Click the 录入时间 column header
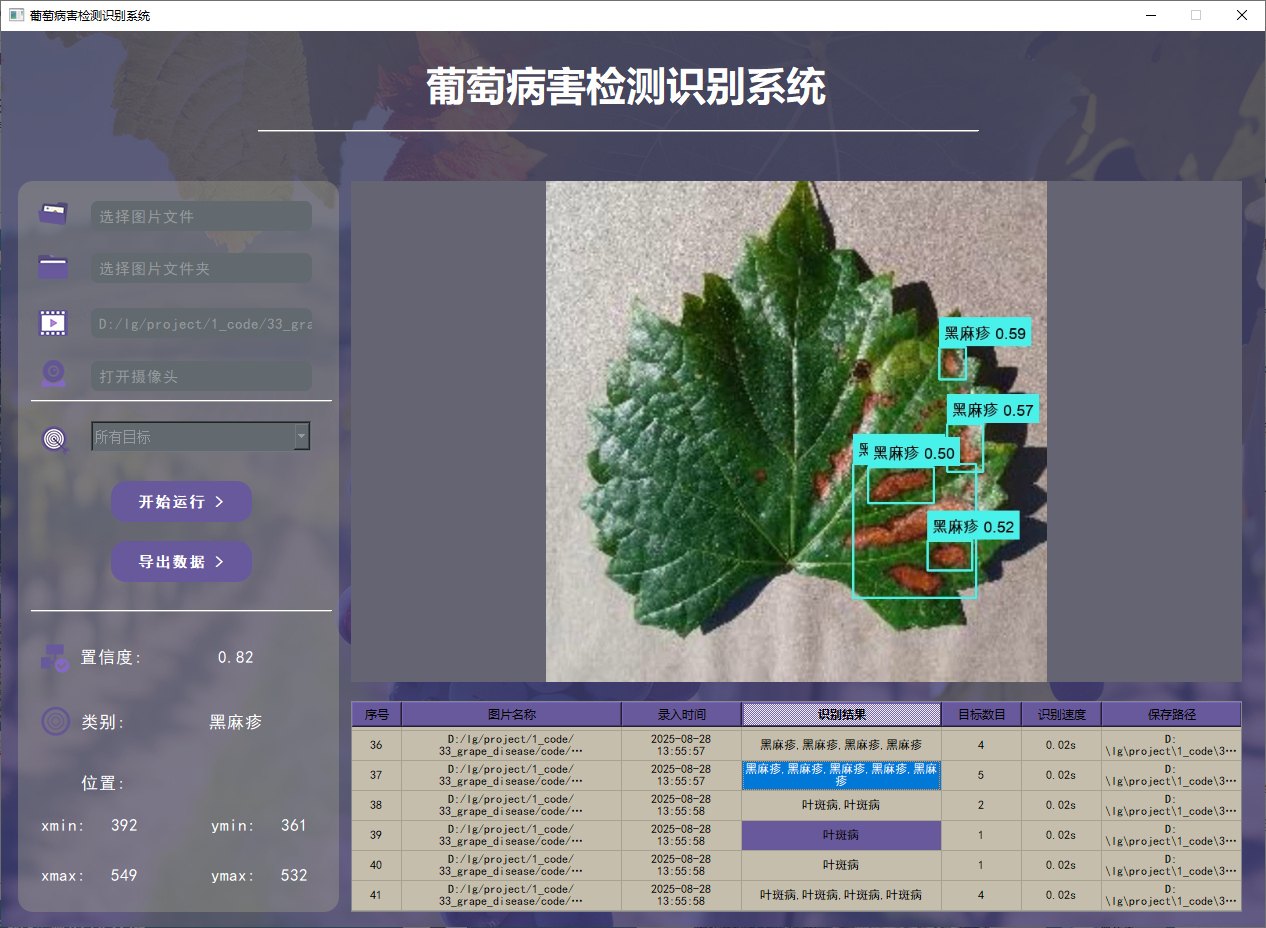This screenshot has height=928, width=1266. 681,714
